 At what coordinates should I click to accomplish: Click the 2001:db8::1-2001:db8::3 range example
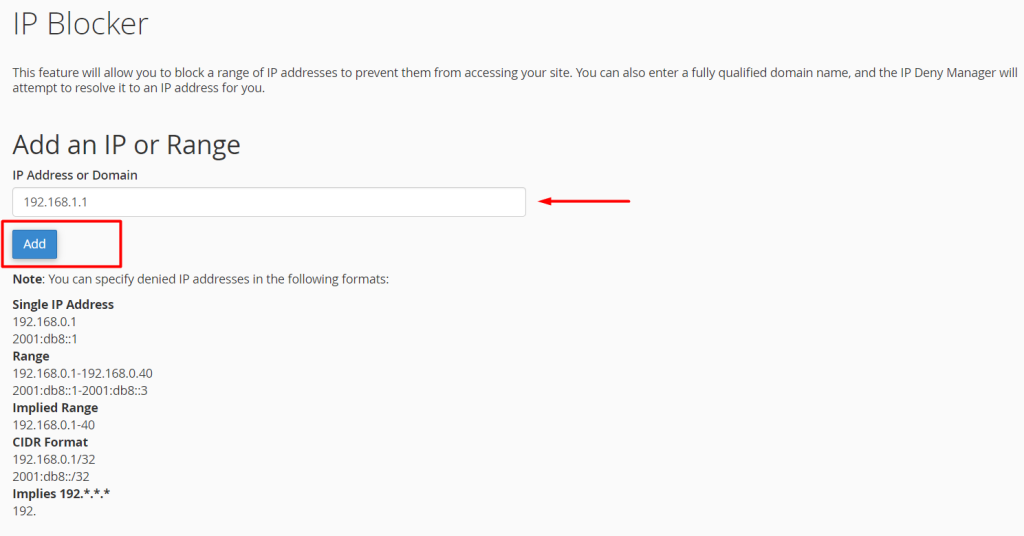(x=80, y=390)
